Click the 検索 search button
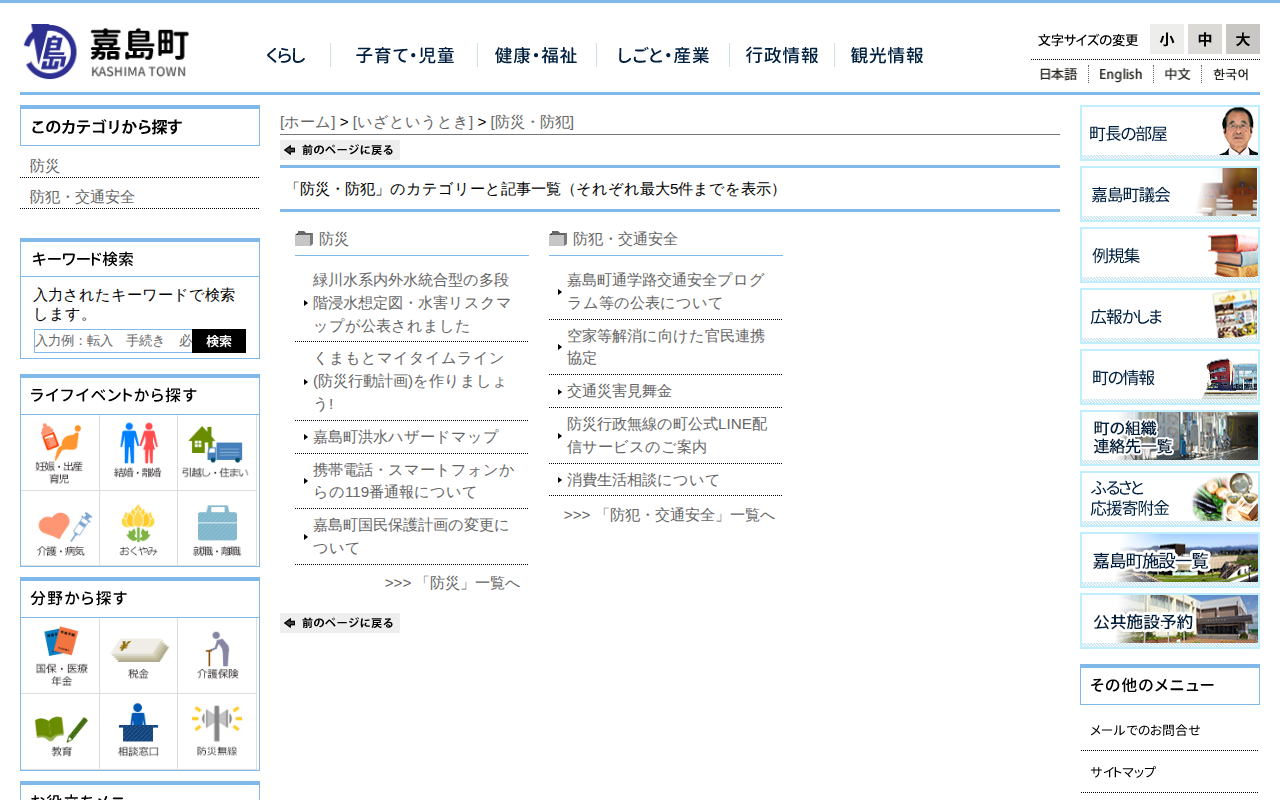Image resolution: width=1280 pixels, height=800 pixels. point(219,341)
